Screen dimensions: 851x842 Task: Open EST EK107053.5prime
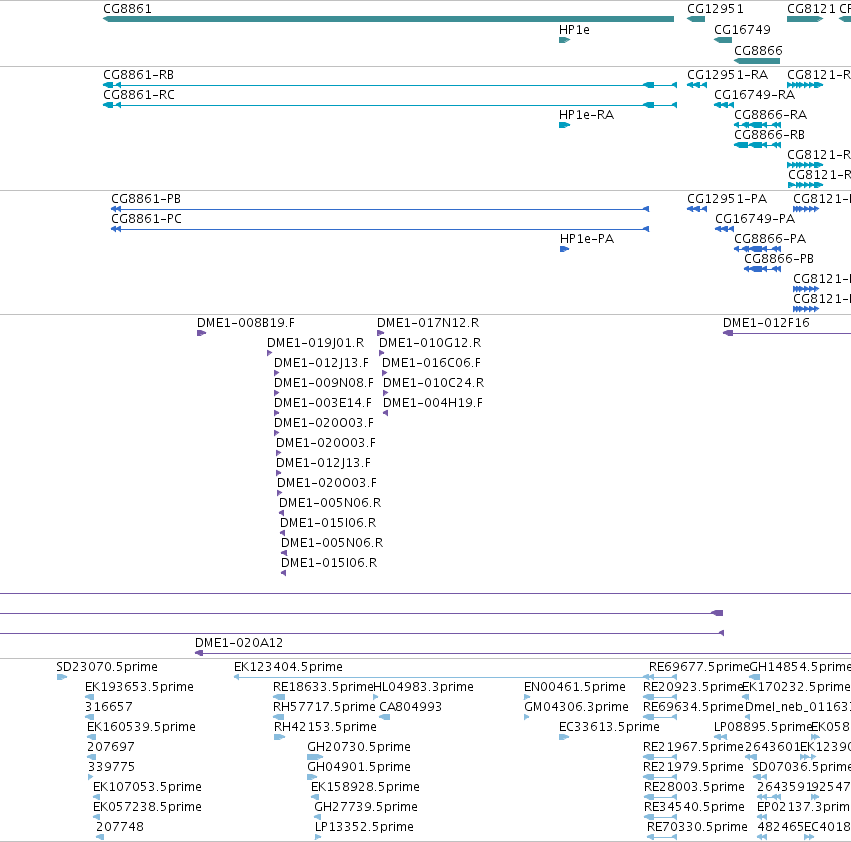(97, 797)
